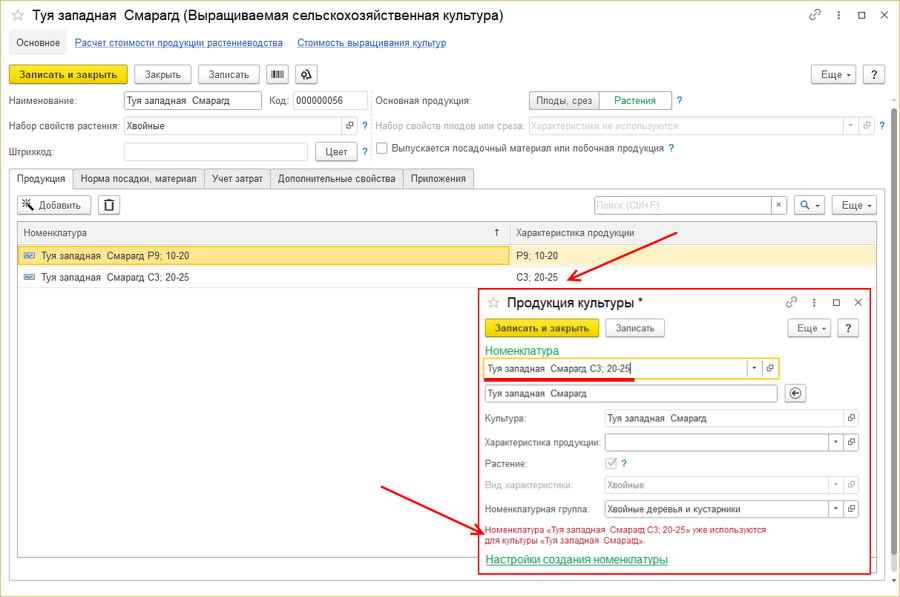Viewport: 900px width, 597px height.
Task: Enable the Выпускается посадочный материал checkbox
Action: pyautogui.click(x=382, y=148)
